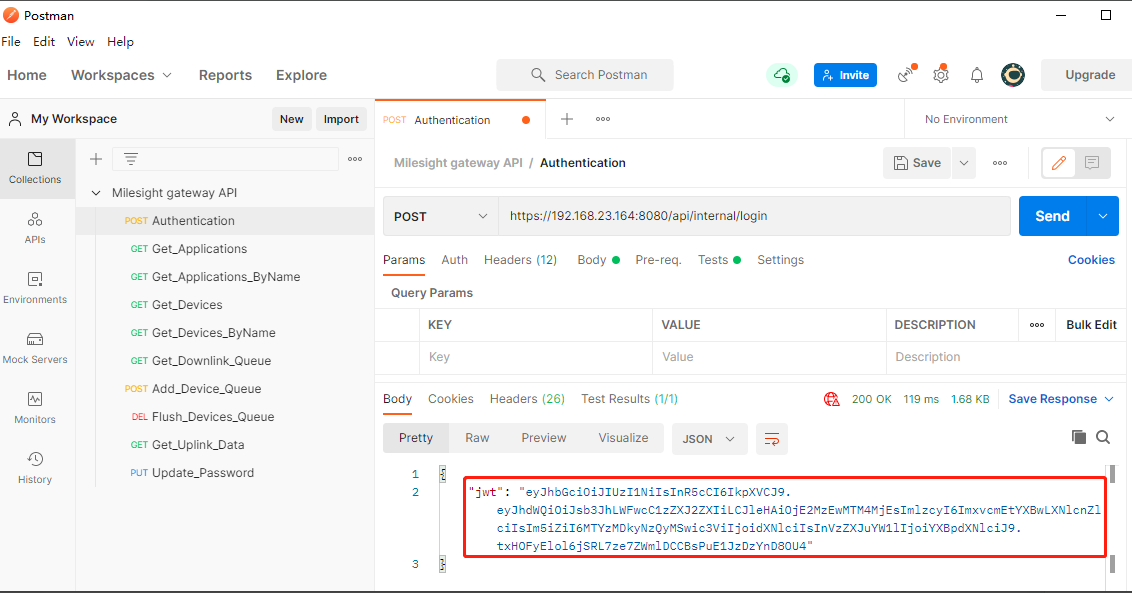This screenshot has width=1132, height=593.
Task: Switch to the request Auth tab
Action: click(455, 260)
